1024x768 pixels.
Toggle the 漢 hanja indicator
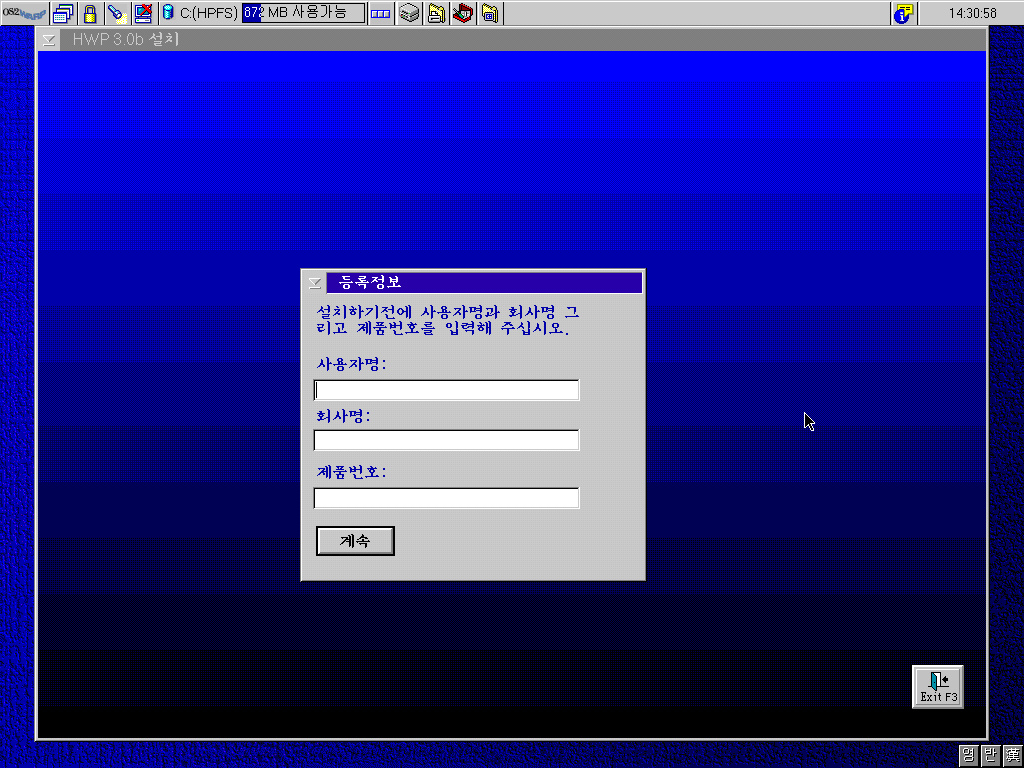pos(1012,756)
